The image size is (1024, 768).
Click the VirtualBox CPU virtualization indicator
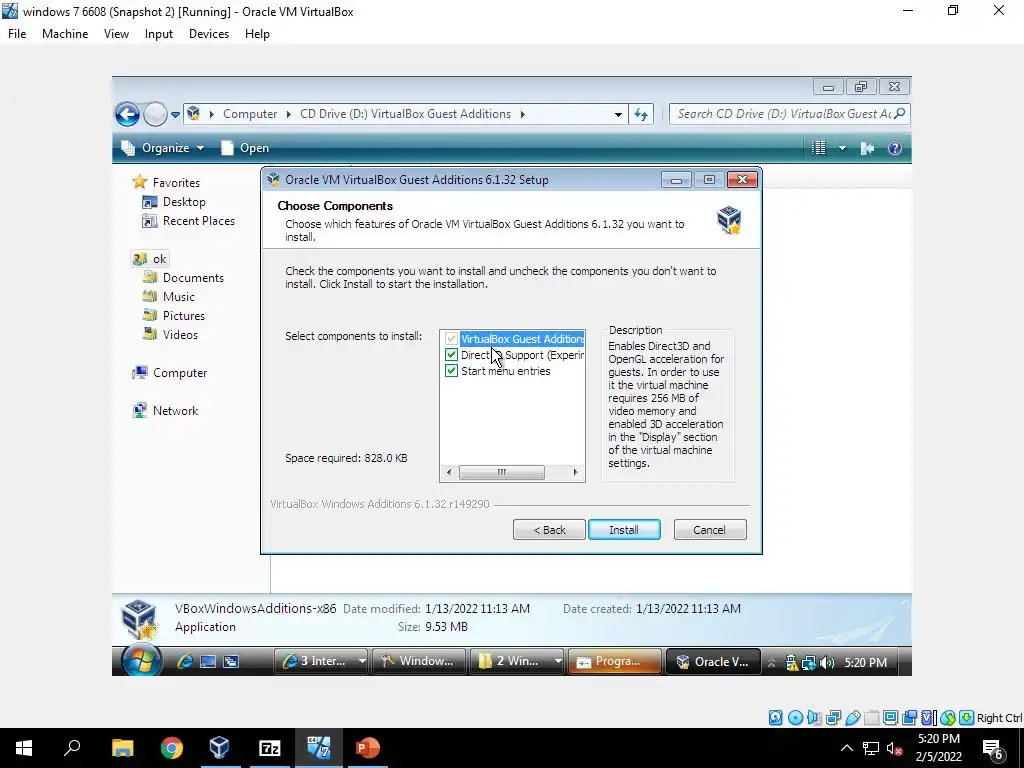pyautogui.click(x=929, y=718)
